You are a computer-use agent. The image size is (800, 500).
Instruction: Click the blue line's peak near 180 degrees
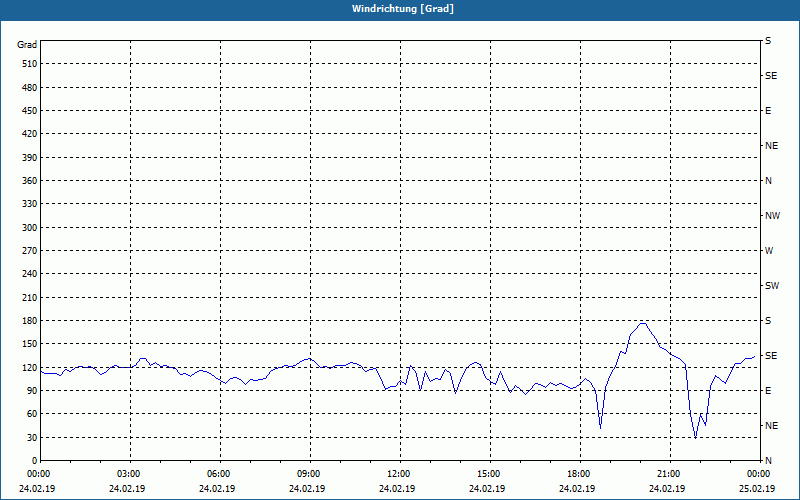point(643,323)
